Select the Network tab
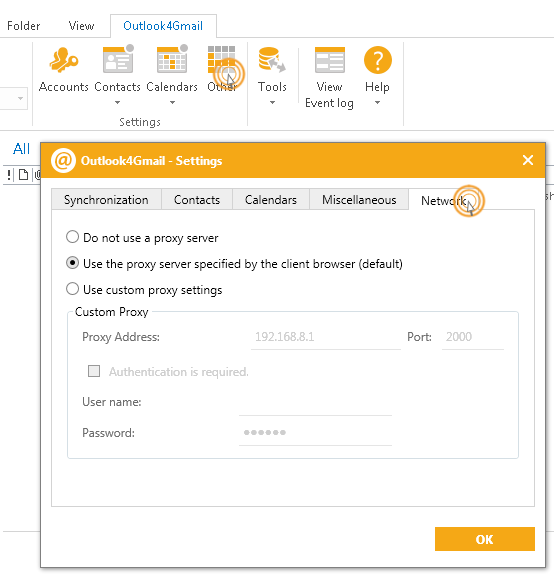Viewport: 554px width, 580px height. tap(444, 200)
